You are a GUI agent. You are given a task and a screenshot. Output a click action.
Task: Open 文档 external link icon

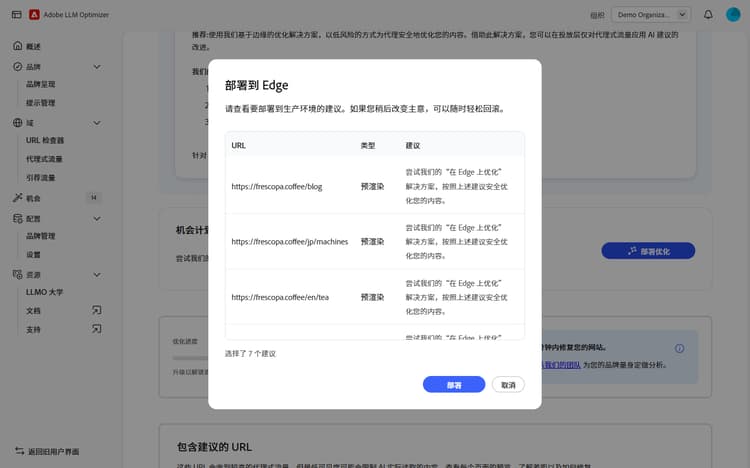(x=97, y=310)
